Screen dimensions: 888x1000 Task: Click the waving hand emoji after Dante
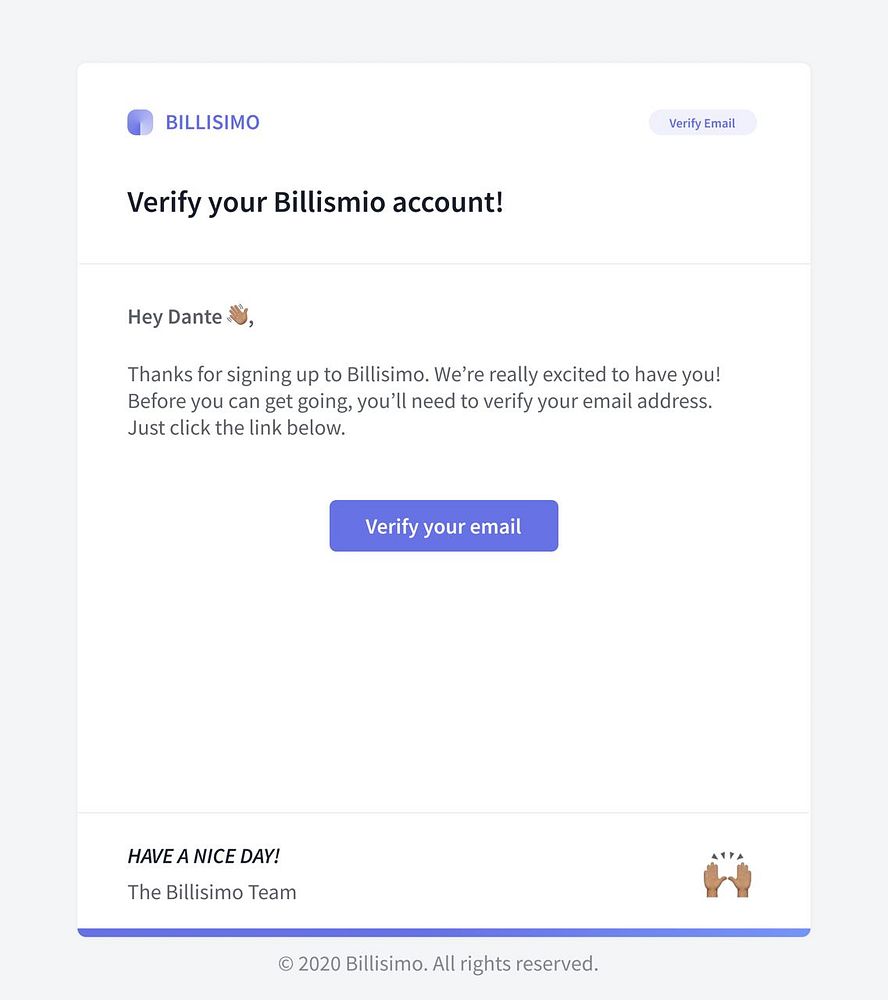238,314
